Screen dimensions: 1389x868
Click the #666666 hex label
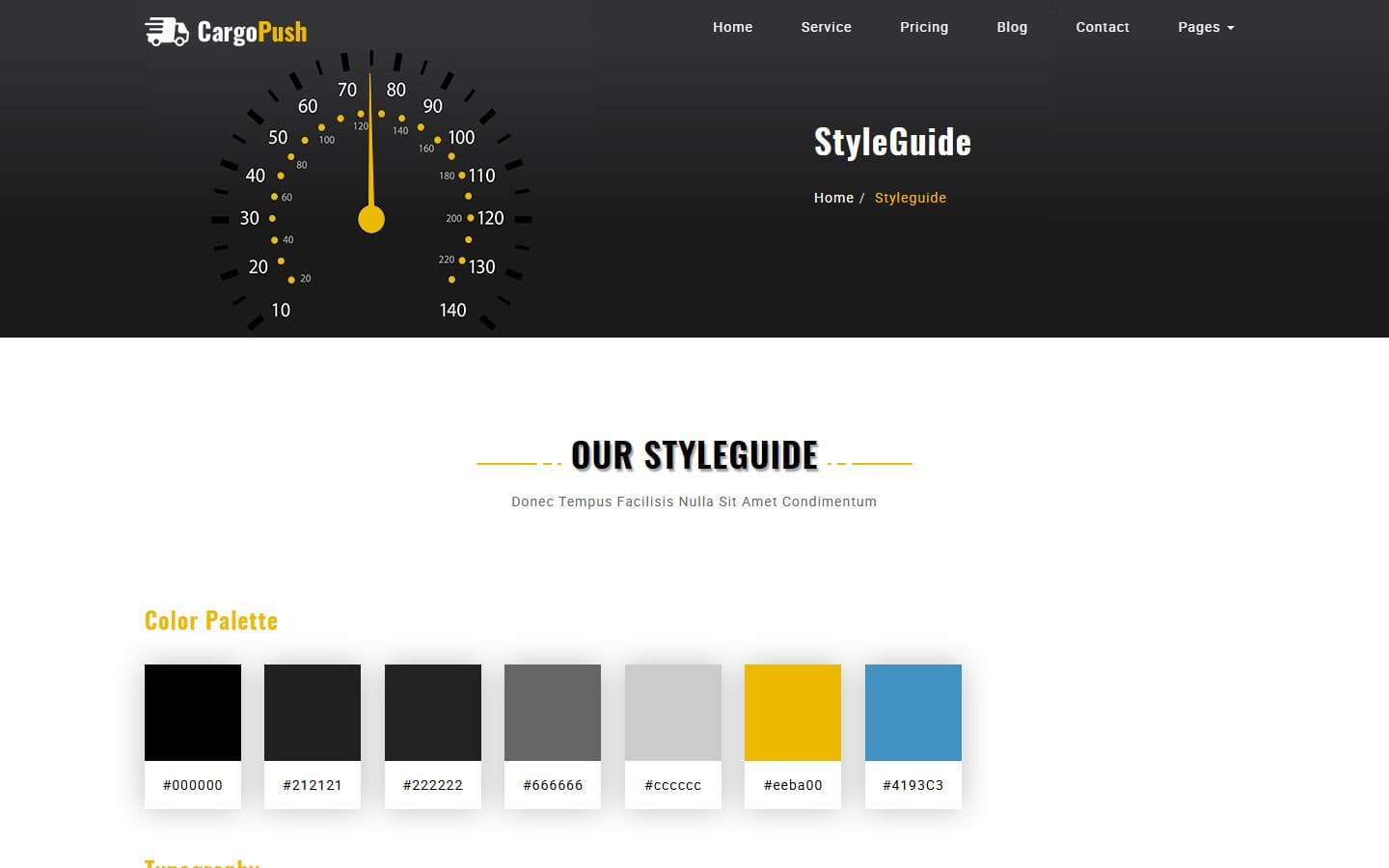click(553, 785)
